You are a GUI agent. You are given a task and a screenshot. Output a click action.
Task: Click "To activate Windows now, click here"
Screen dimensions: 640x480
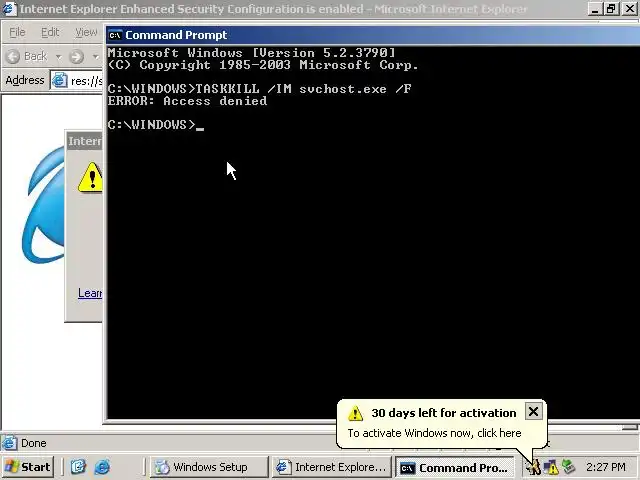point(434,433)
